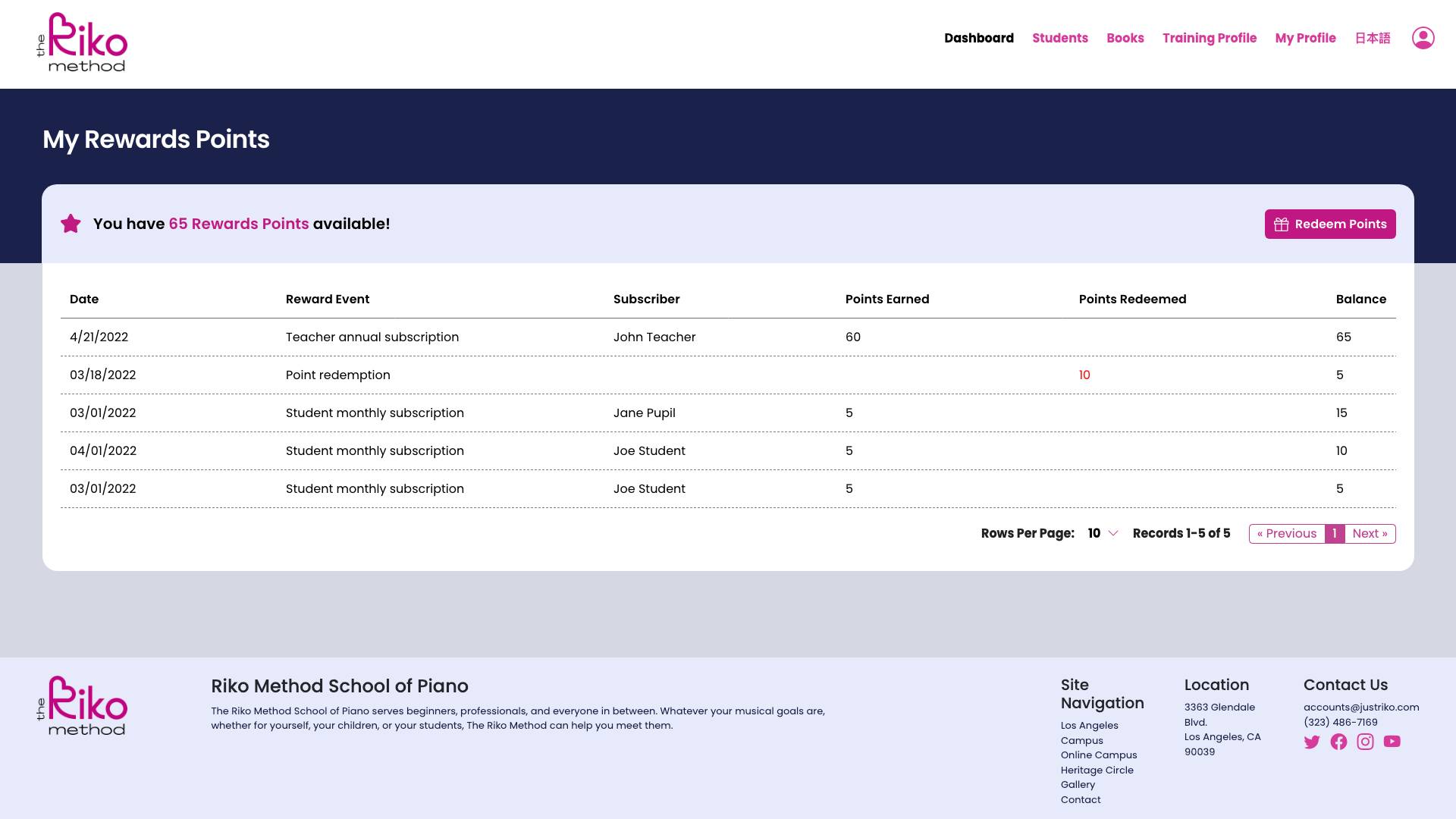Click Jane Pupil subscriber cell
Screen dimensions: 1456x819
[x=644, y=413]
